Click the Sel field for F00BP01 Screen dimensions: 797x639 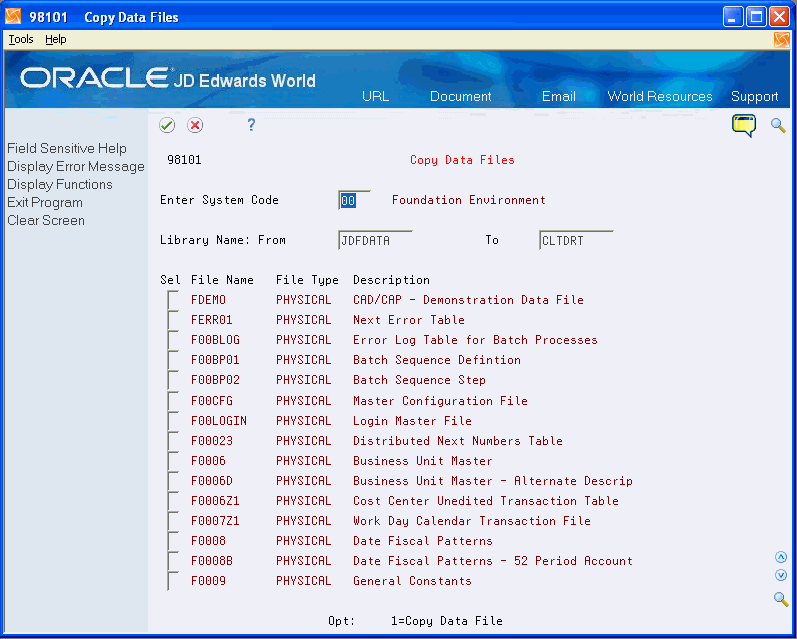pos(173,360)
